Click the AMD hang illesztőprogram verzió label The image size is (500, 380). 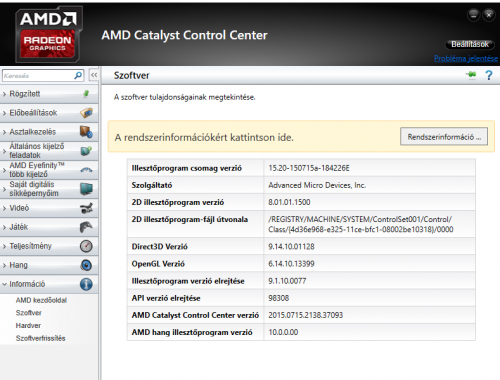click(x=192, y=332)
